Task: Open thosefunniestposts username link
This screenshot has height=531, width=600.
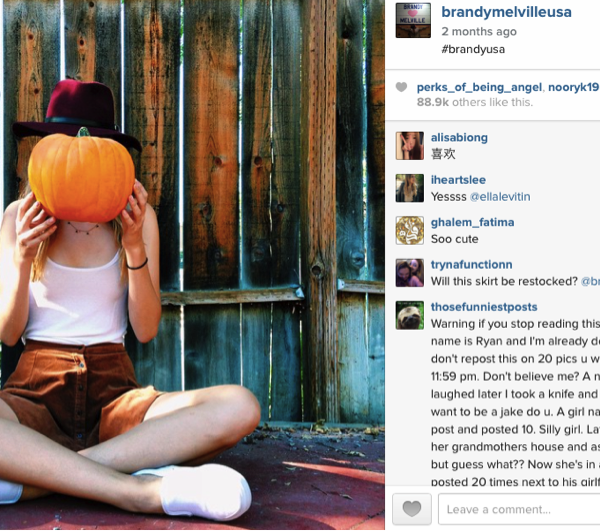Action: pyautogui.click(x=484, y=307)
